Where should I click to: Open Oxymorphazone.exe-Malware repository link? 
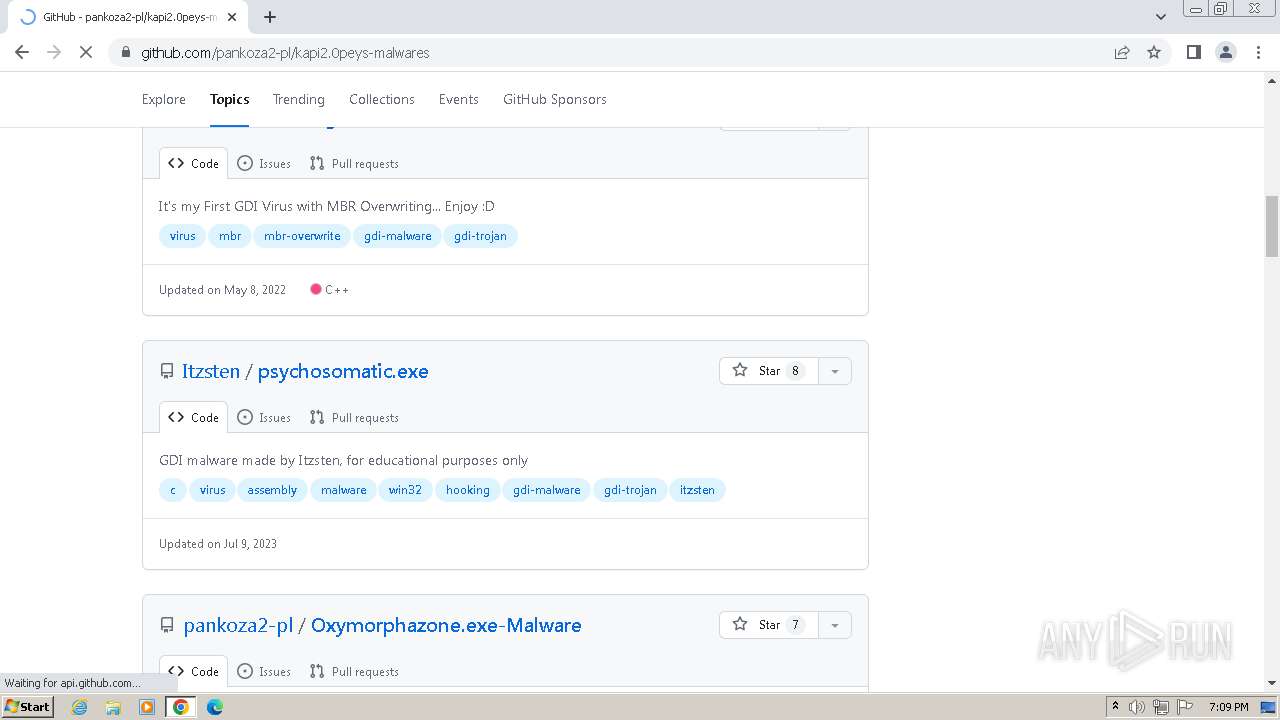tap(446, 625)
